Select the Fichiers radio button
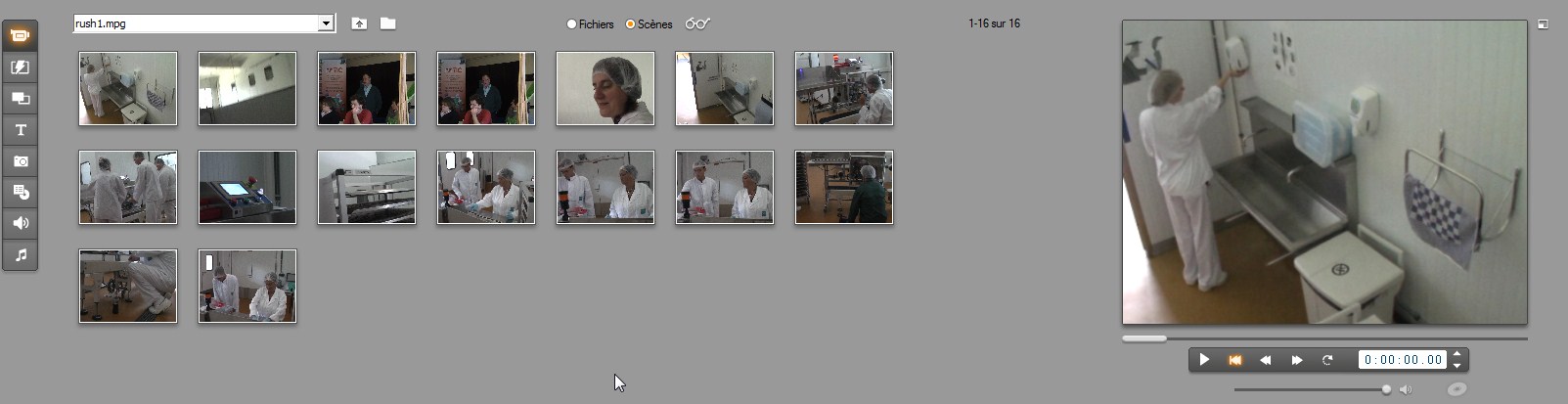Screen dimensions: 1568x404 point(572,24)
